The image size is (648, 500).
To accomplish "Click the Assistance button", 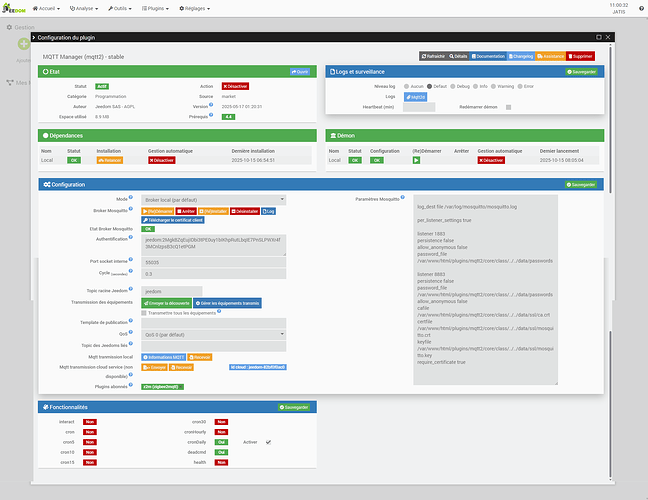I will (550, 56).
